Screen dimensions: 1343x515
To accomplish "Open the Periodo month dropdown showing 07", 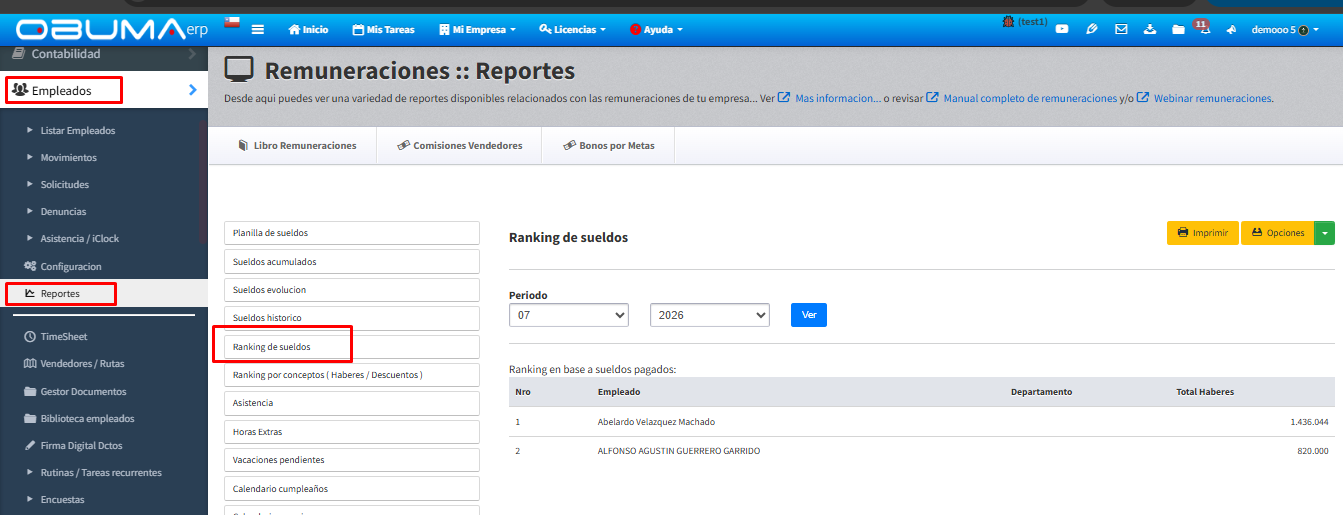I will 569,315.
